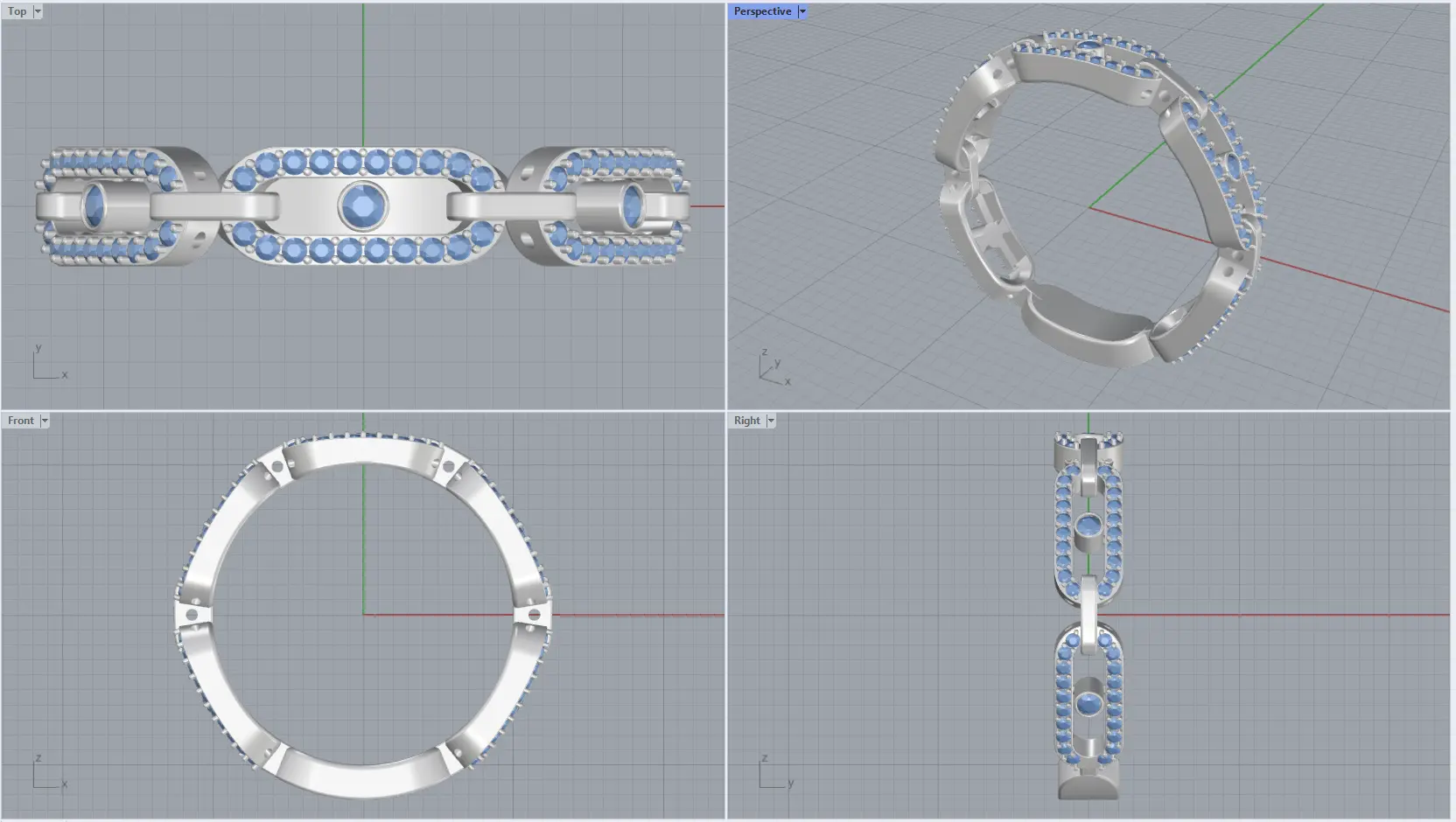Select the upper-left hinge hole in Front view
This screenshot has height=822, width=1456.
(x=278, y=468)
